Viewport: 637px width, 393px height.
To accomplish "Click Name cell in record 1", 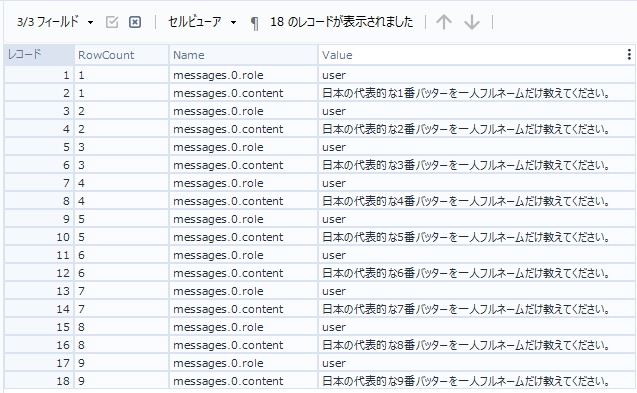I will (x=243, y=75).
